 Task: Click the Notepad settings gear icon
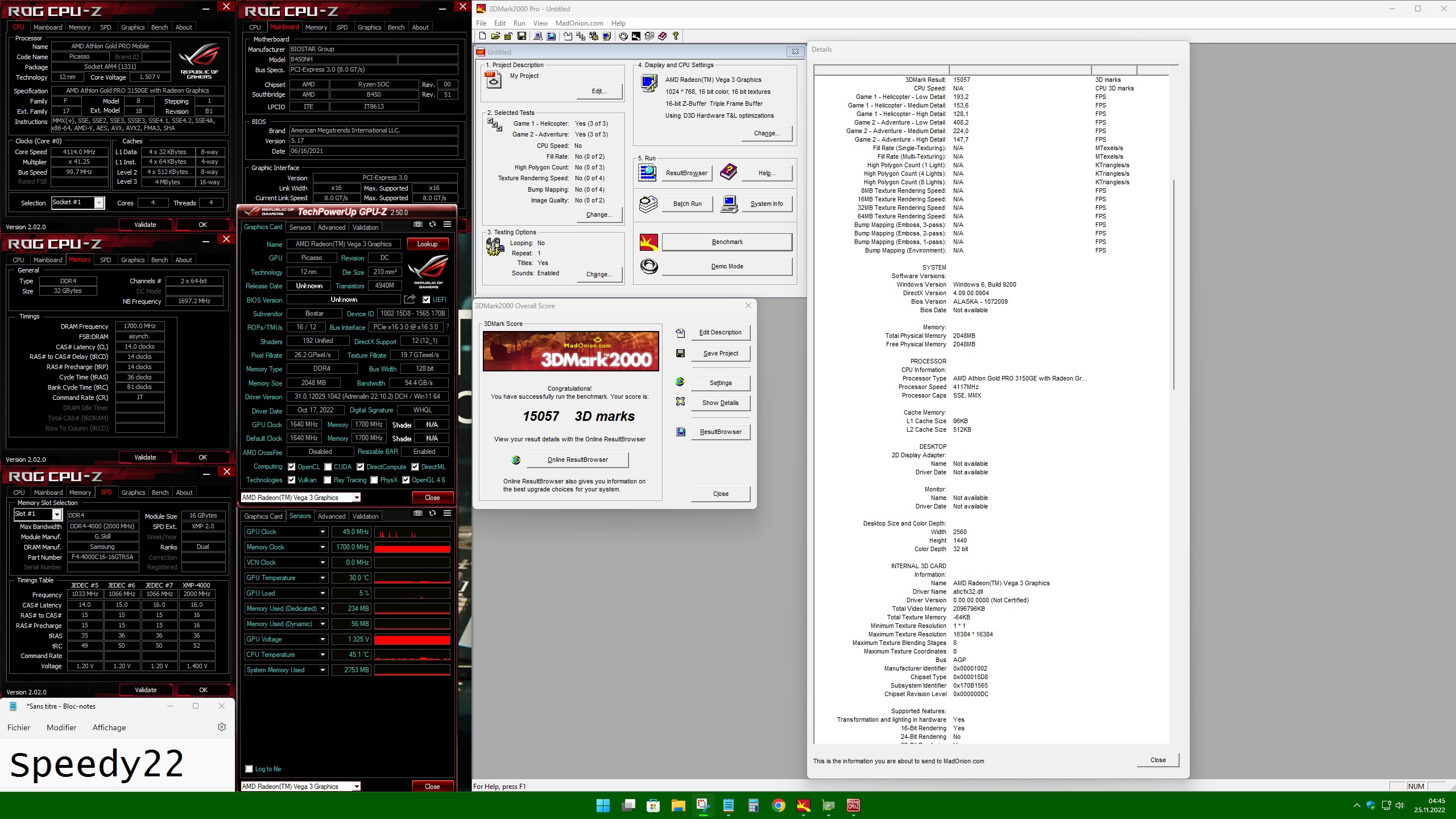pos(222,727)
